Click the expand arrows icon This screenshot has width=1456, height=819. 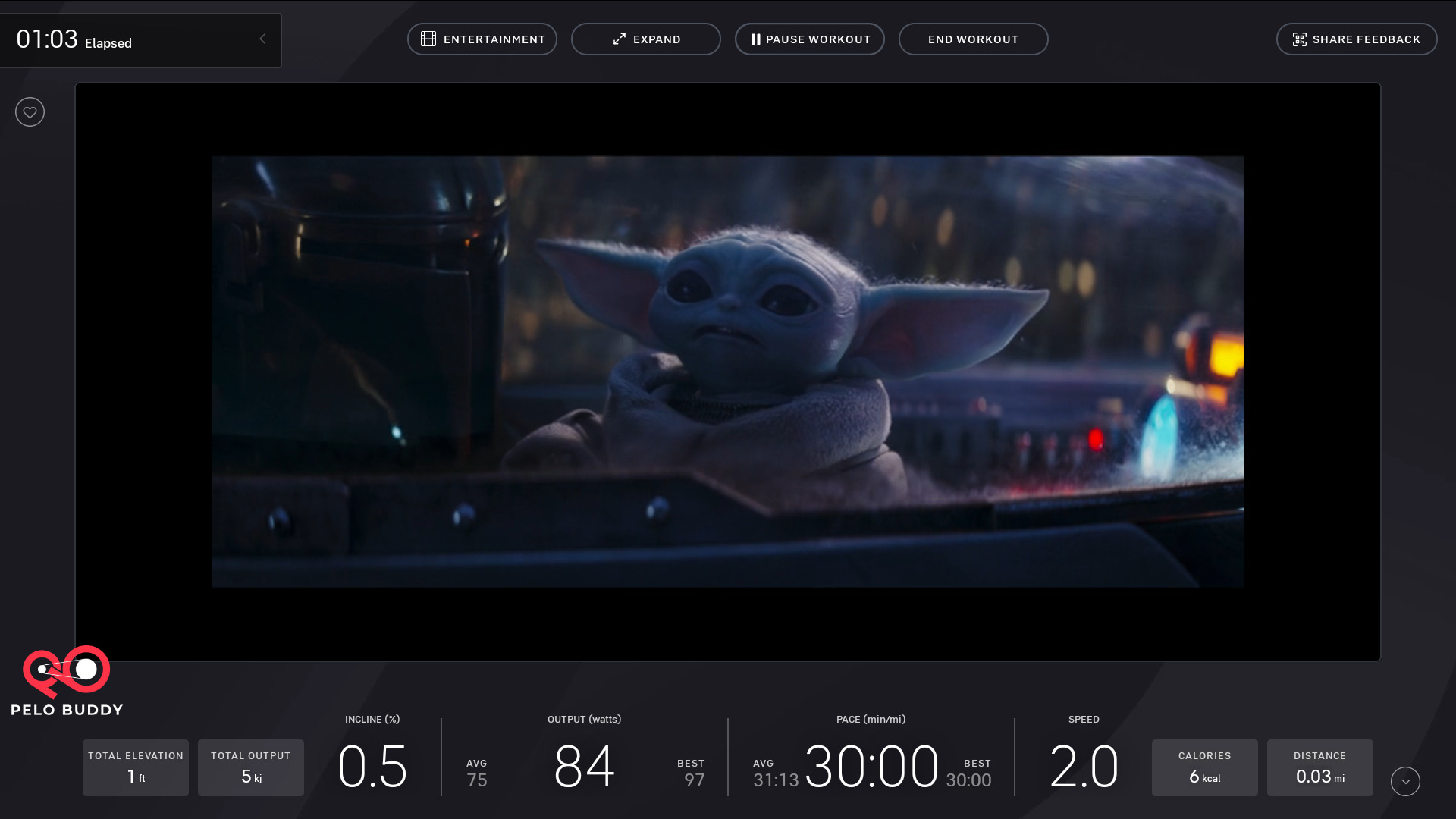pyautogui.click(x=620, y=39)
